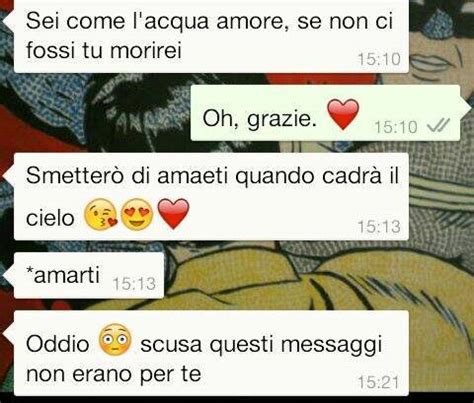Tap the flushed face emoji after 'Oddio'

(x=115, y=339)
